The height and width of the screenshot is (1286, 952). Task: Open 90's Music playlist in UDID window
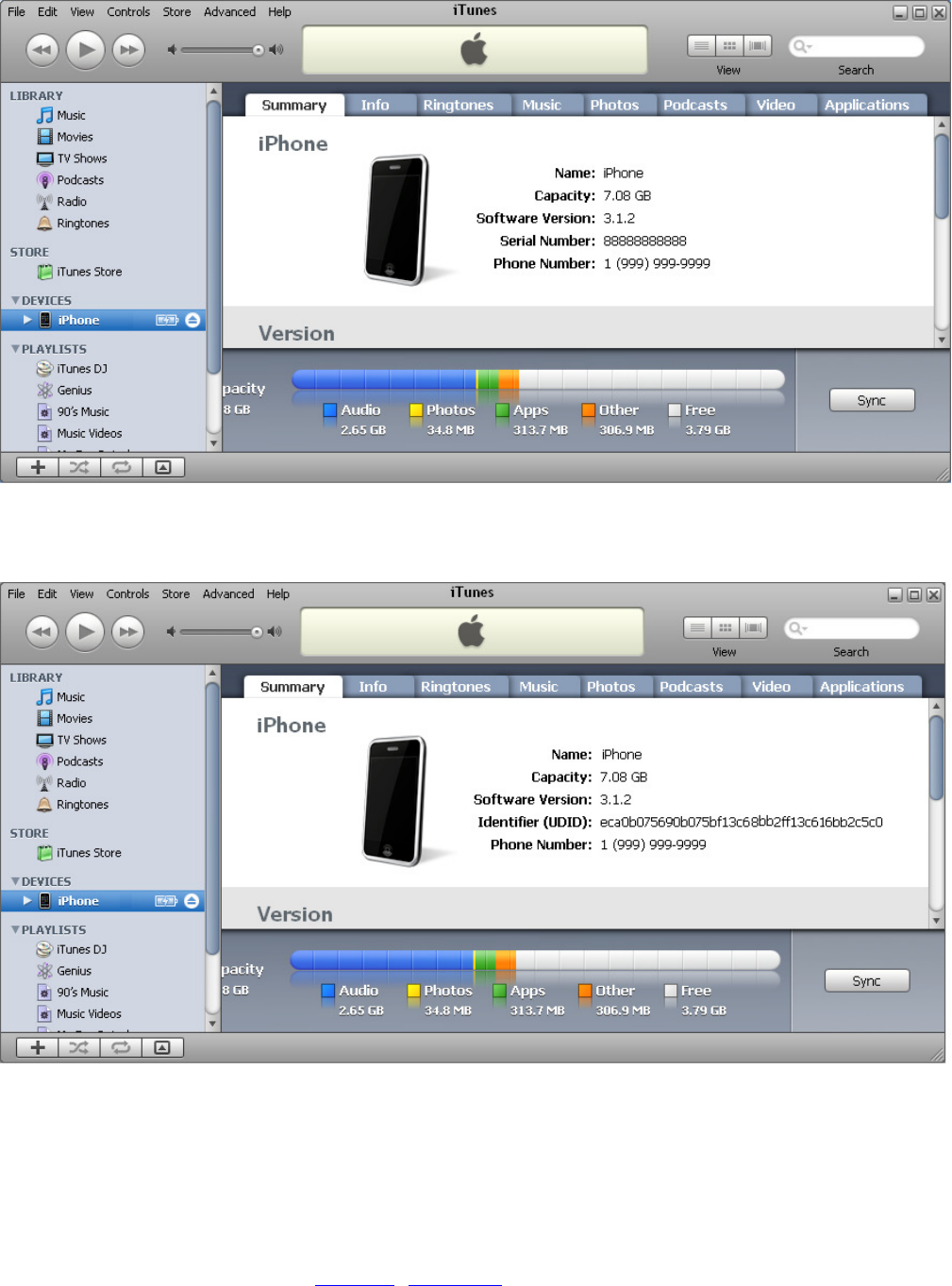[x=82, y=993]
